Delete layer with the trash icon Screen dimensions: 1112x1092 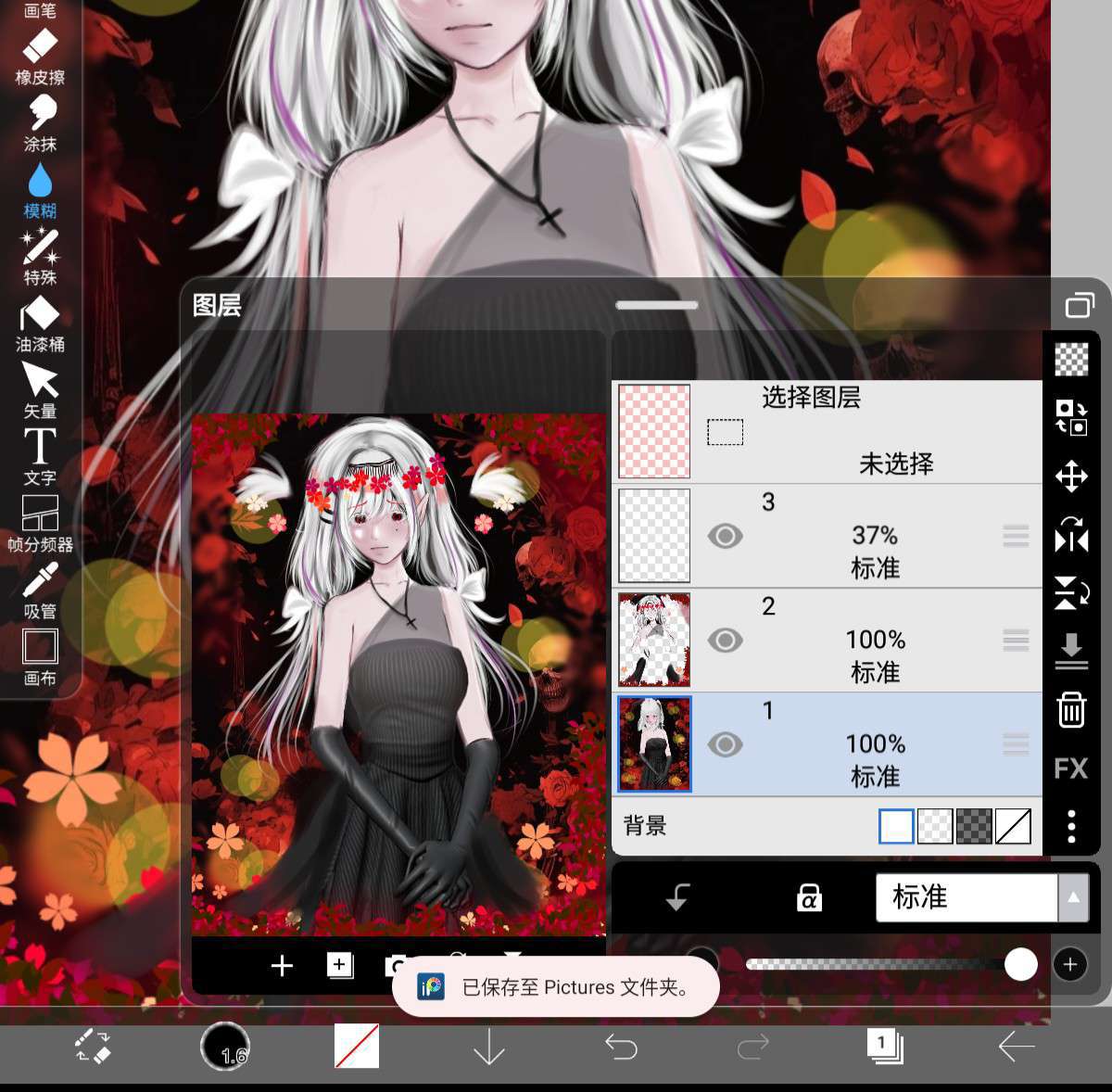click(1071, 710)
